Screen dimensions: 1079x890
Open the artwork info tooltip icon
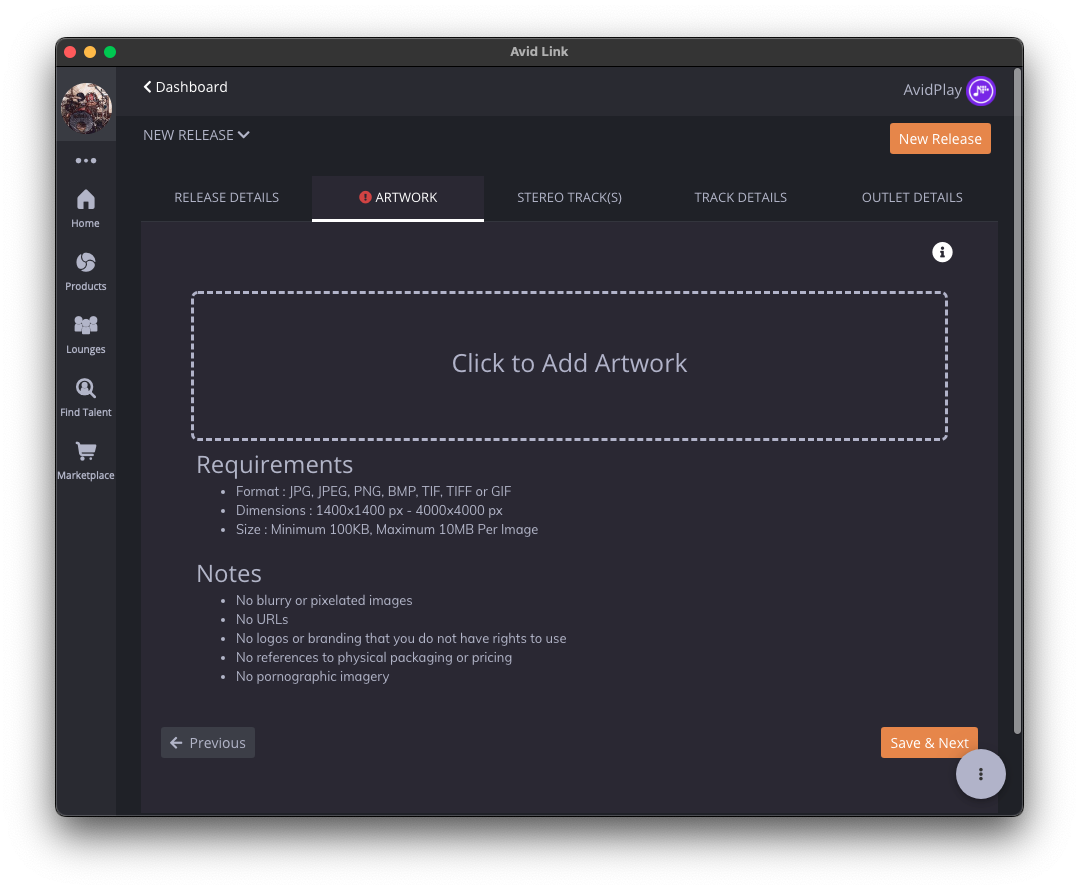pyautogui.click(x=941, y=252)
